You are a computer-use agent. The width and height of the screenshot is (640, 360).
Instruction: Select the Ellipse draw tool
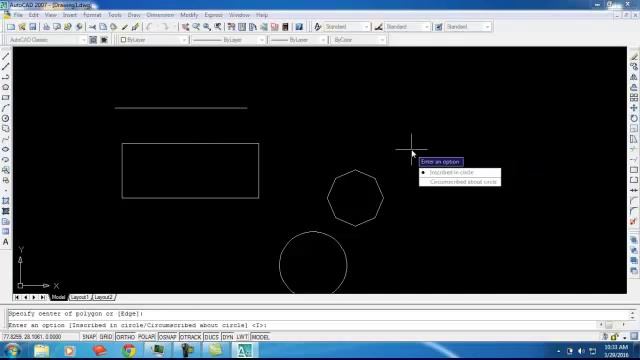(6, 149)
